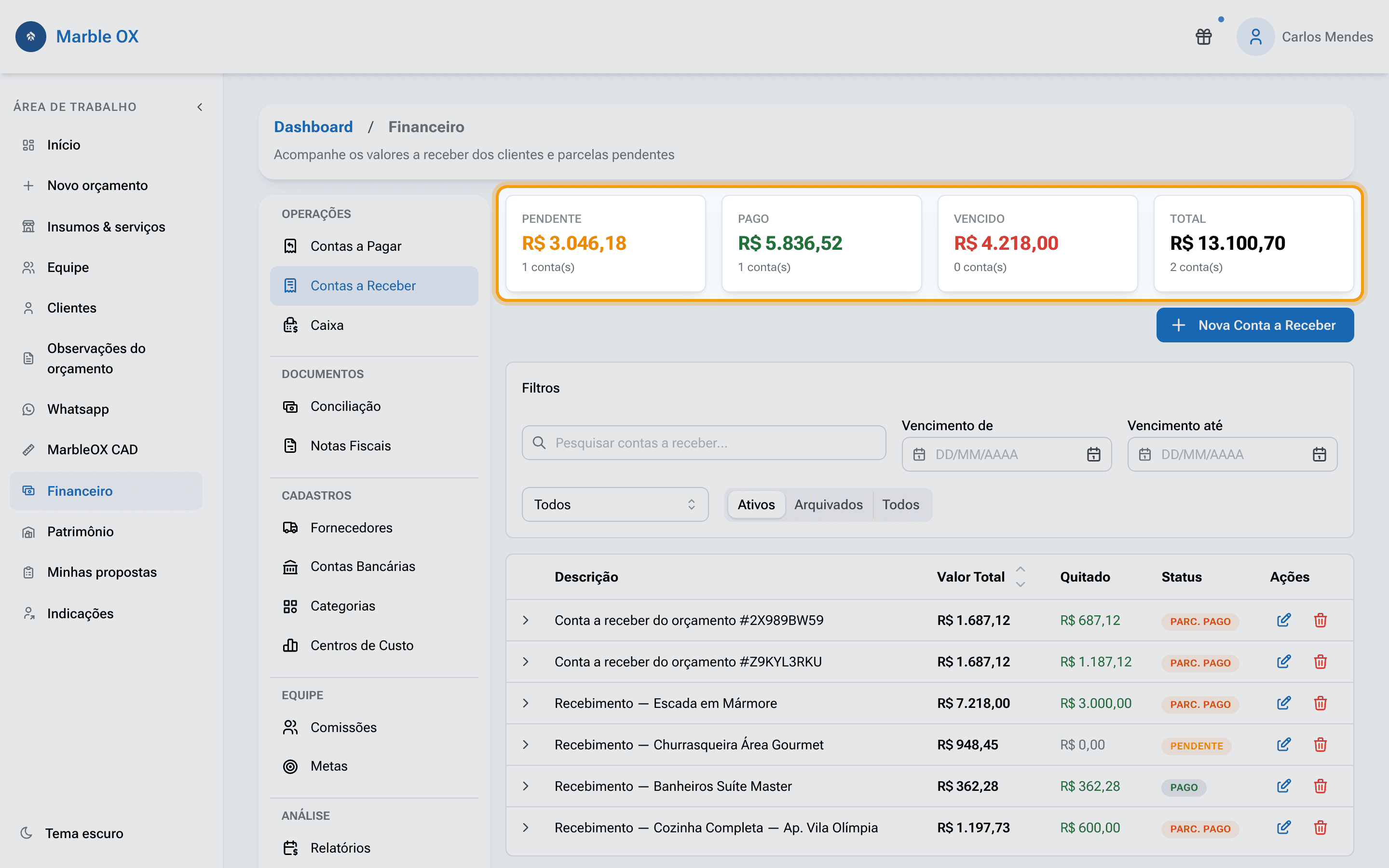Click Nova Conta a Receber button

[1255, 325]
